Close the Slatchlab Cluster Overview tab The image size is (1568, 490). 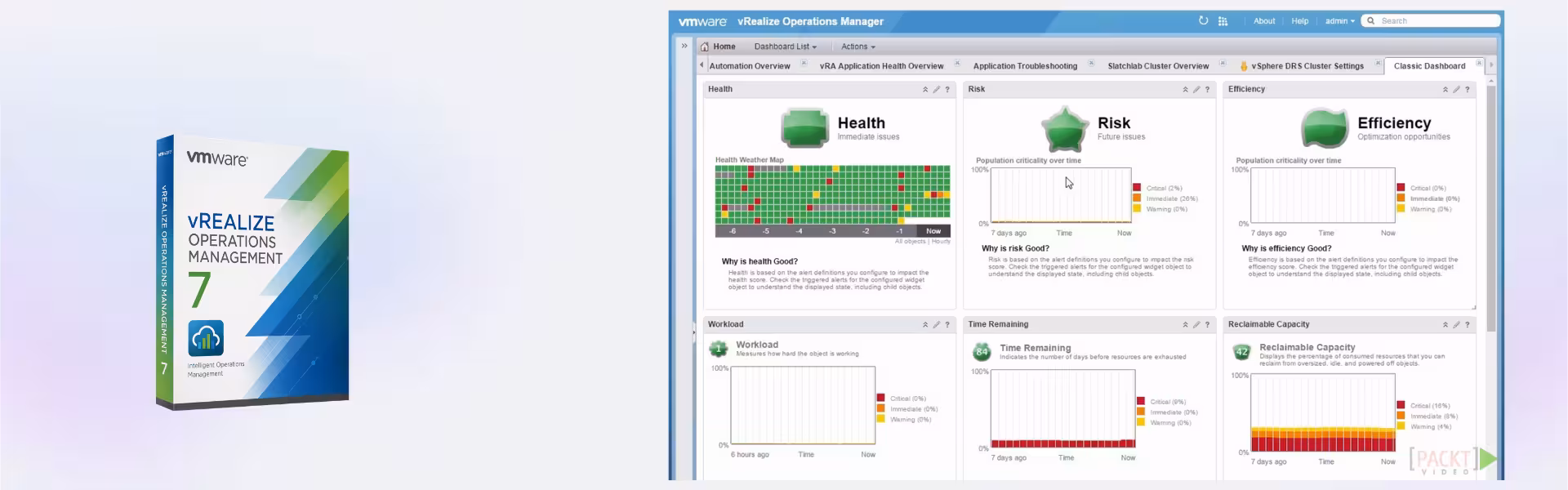[x=1223, y=63]
